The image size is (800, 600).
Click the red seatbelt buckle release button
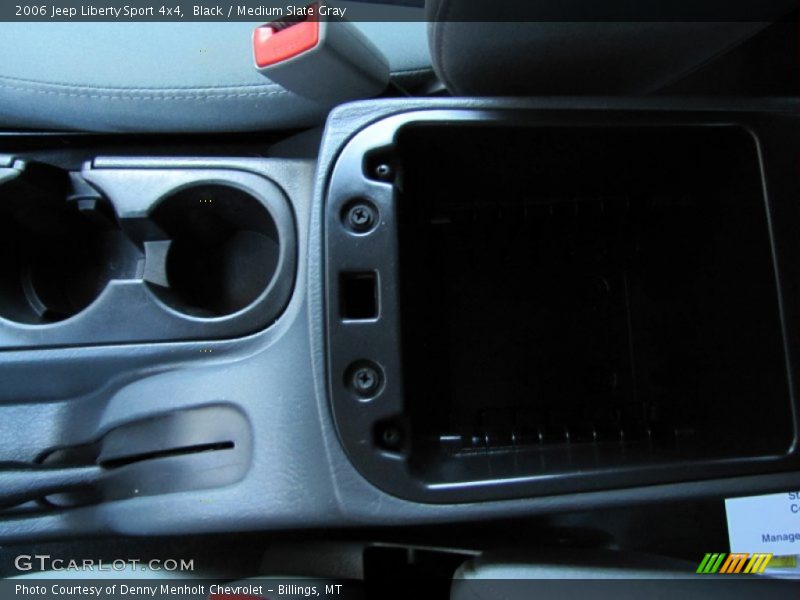[286, 42]
